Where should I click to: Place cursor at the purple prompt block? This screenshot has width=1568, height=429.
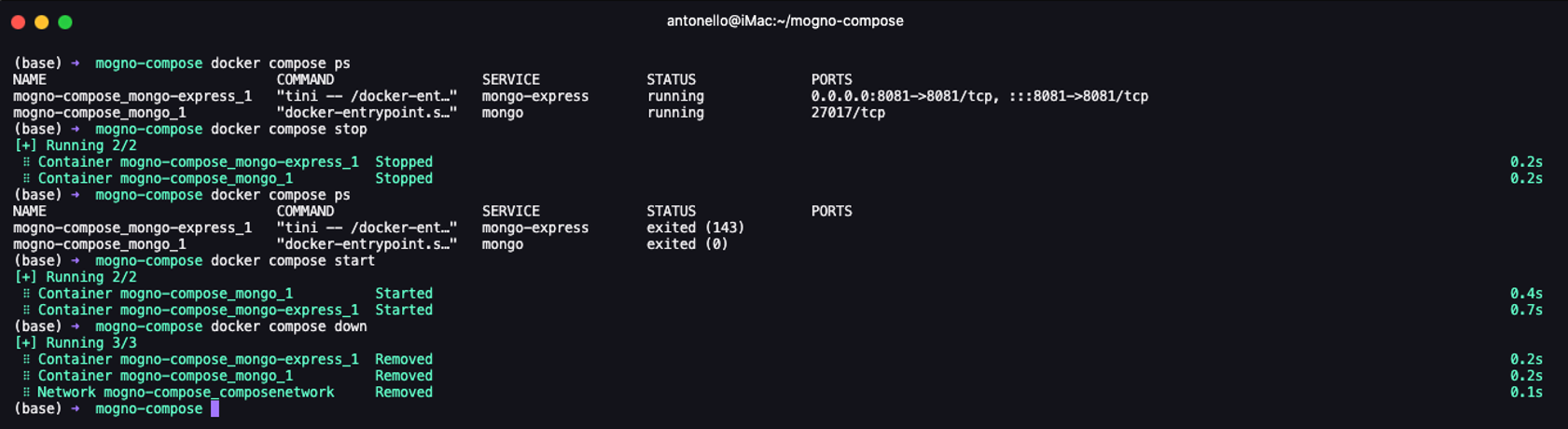click(x=215, y=408)
